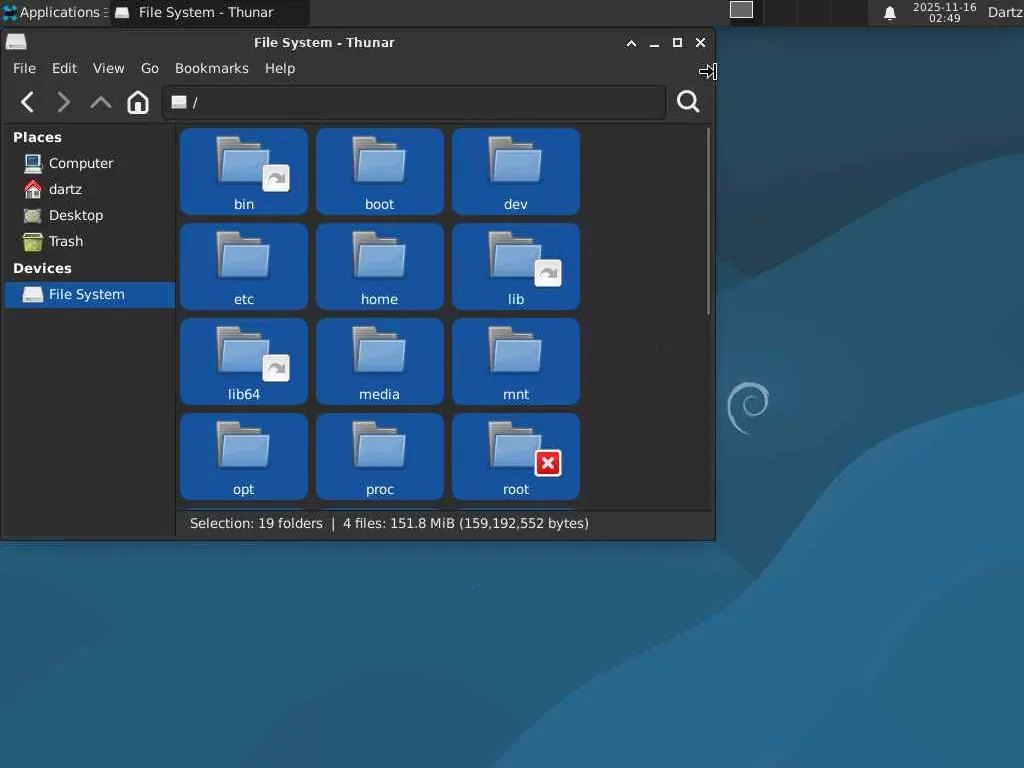Select the etc folder icon

coord(244,258)
